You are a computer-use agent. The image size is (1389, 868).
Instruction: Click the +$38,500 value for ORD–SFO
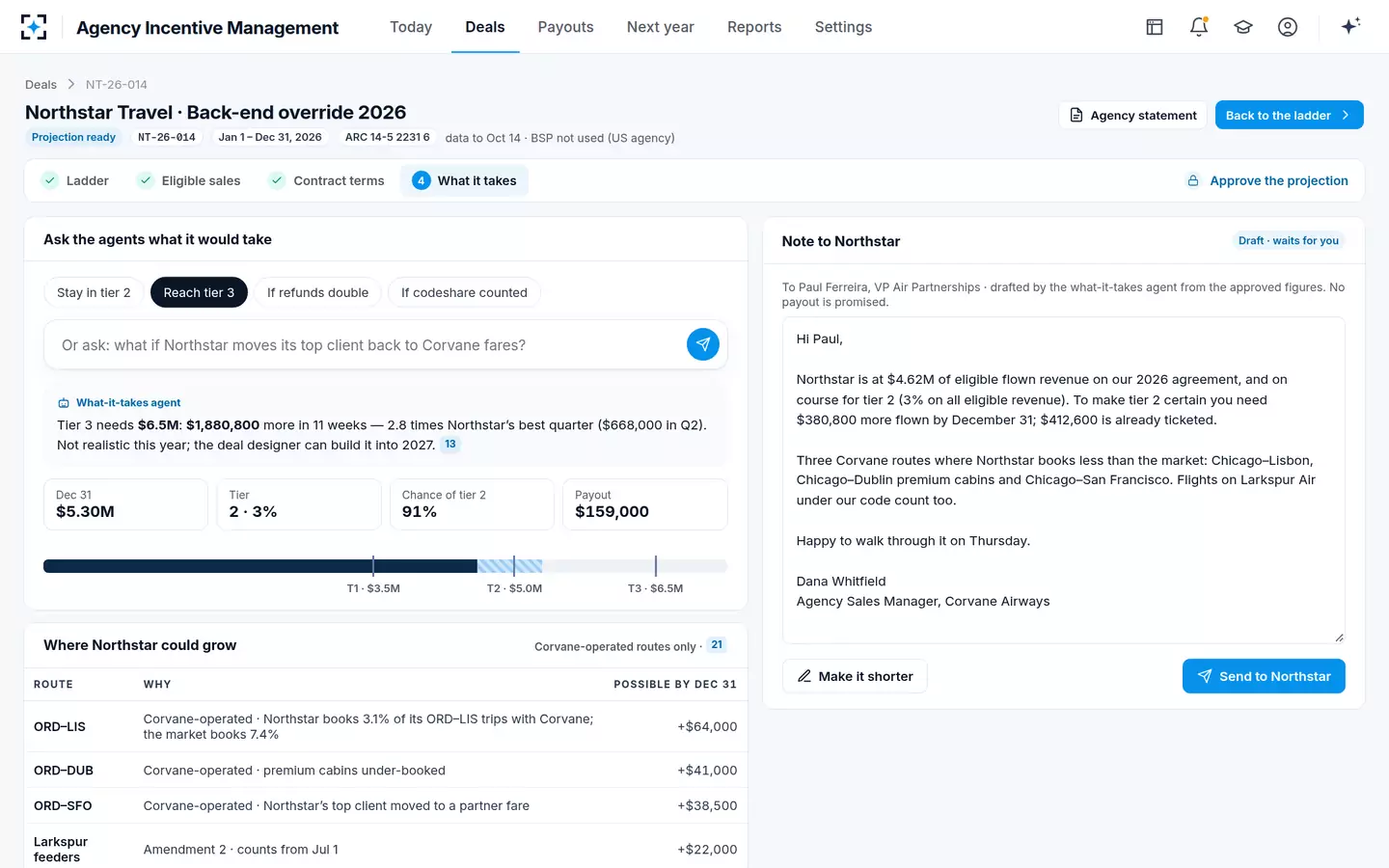pos(707,805)
